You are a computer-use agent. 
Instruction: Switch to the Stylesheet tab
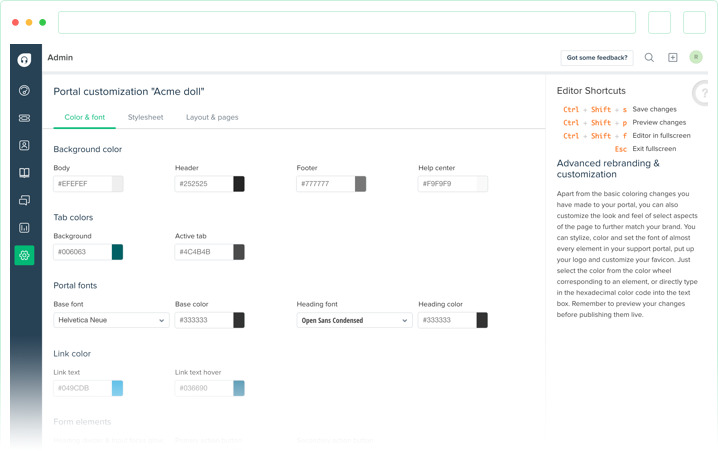[x=145, y=117]
